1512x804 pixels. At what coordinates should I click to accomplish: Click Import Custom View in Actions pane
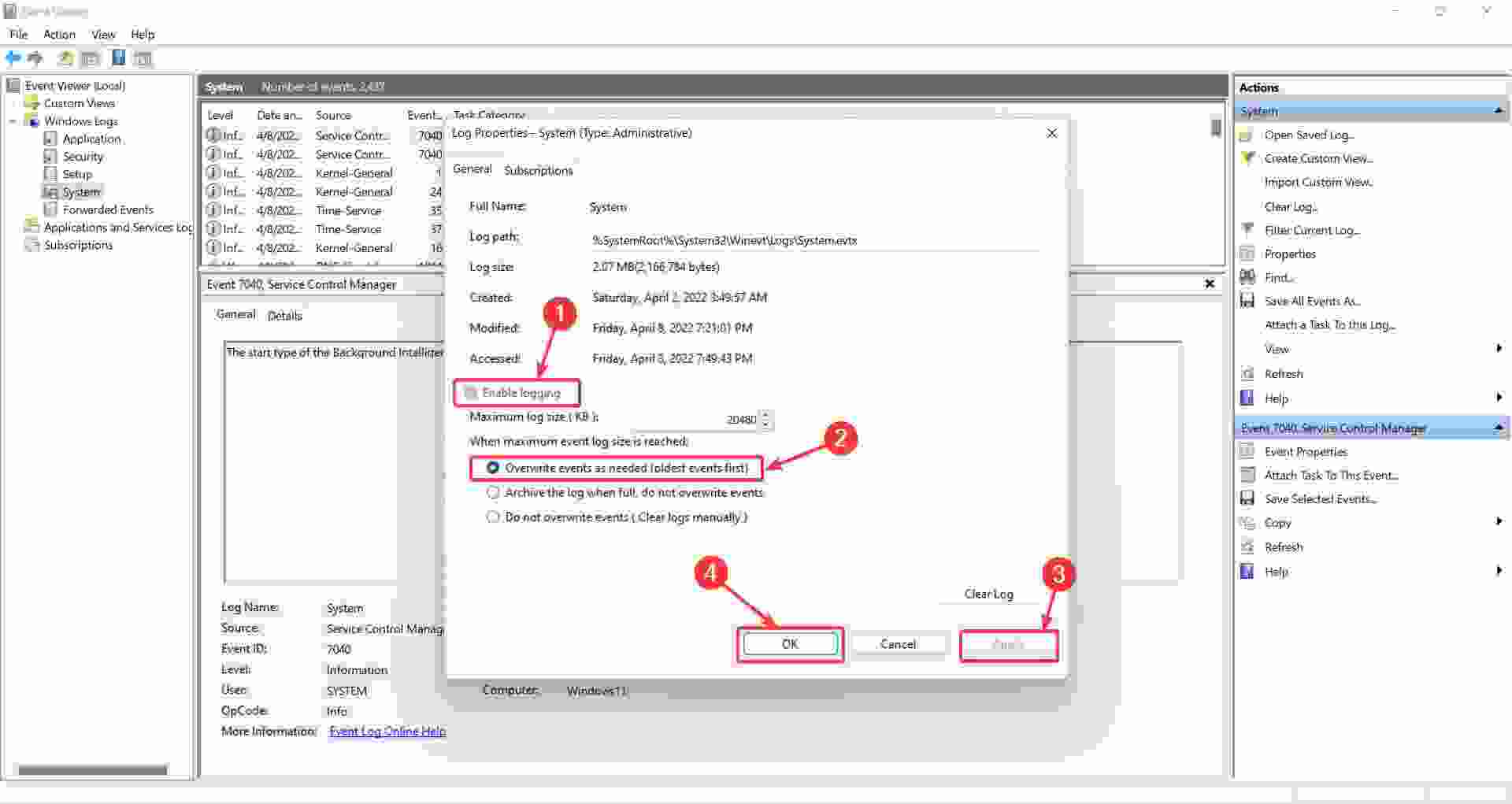pyautogui.click(x=1319, y=182)
